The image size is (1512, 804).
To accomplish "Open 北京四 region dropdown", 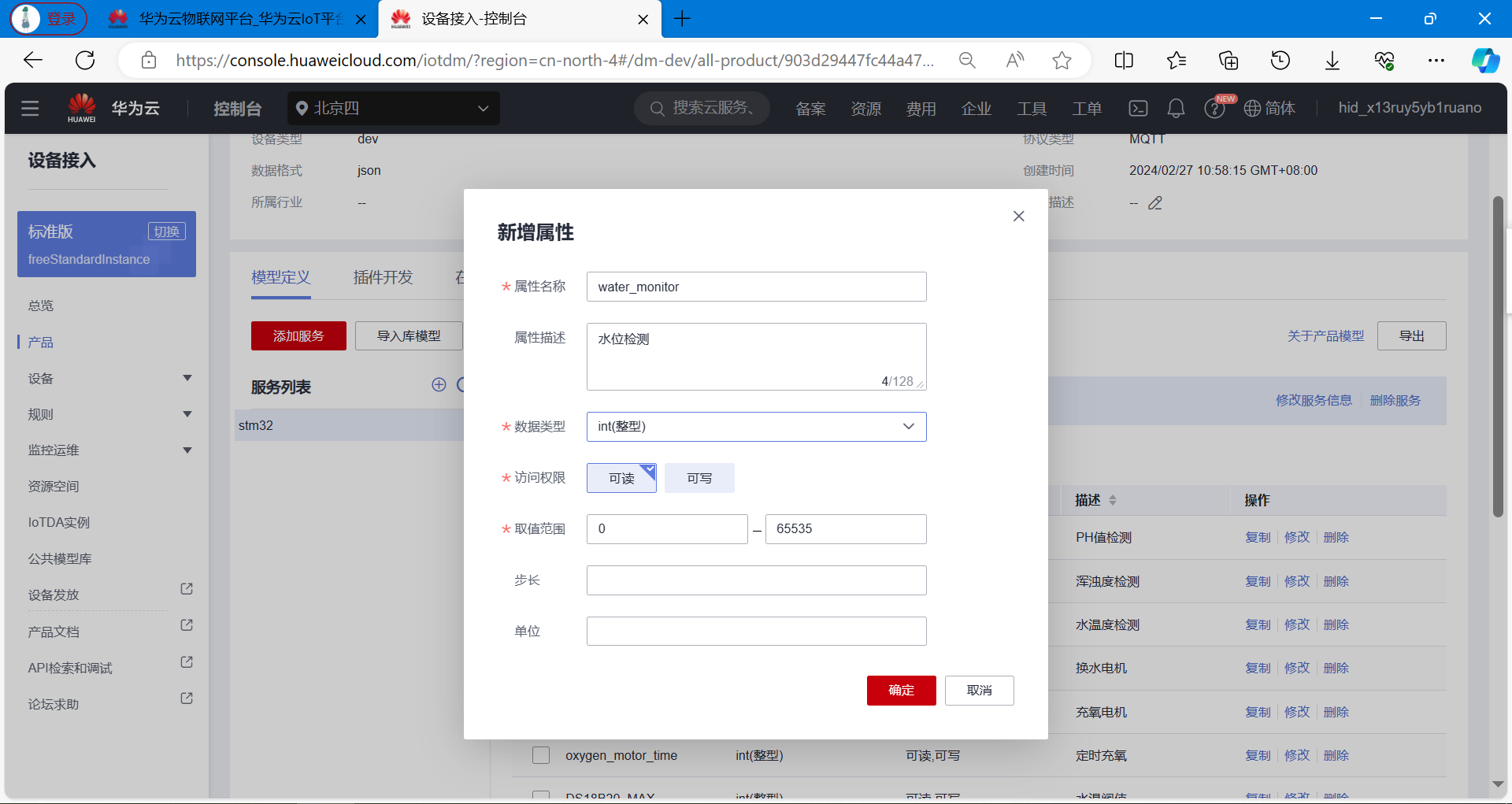I will (x=394, y=108).
